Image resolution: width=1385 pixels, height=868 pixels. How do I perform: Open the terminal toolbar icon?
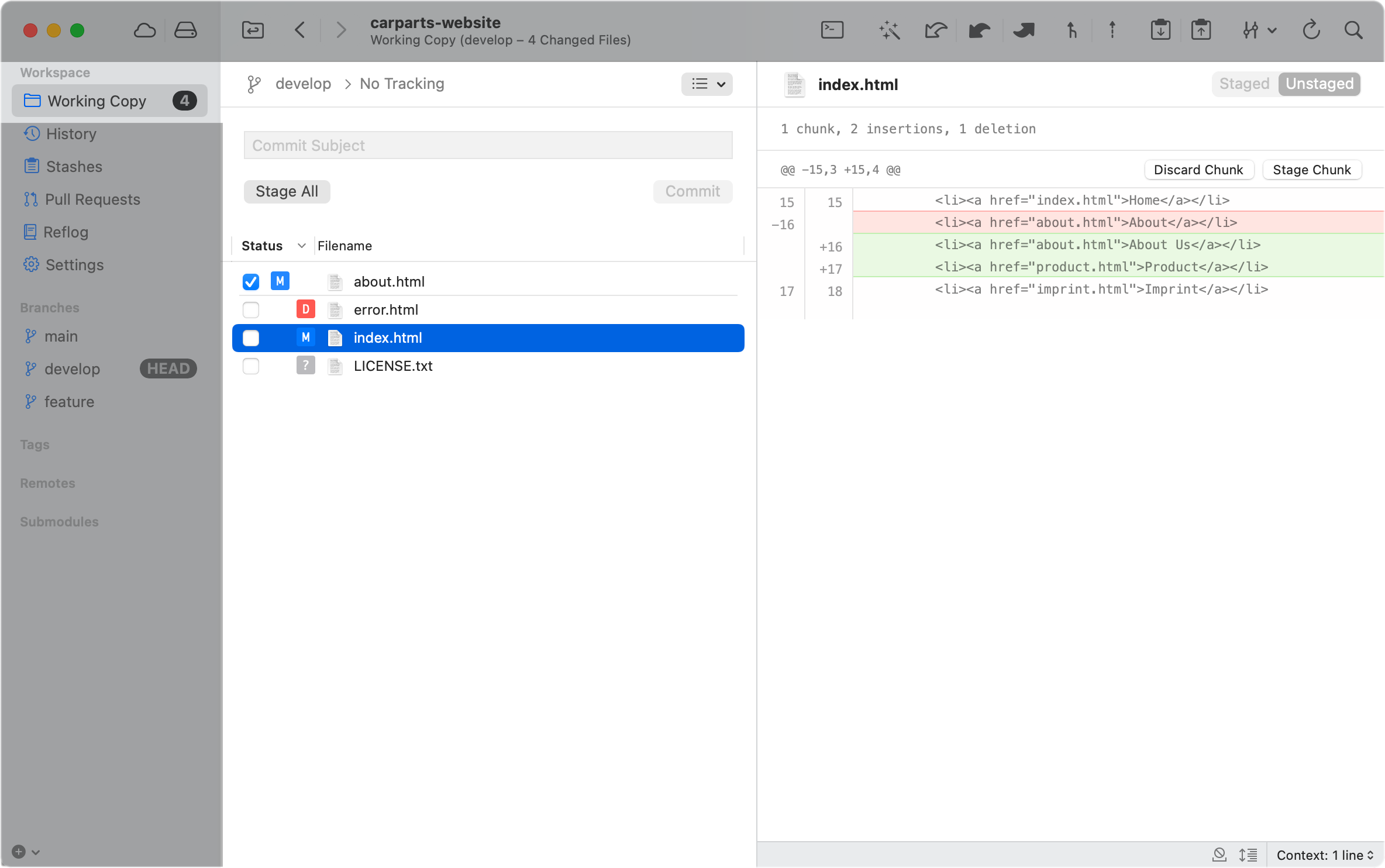pos(832,30)
